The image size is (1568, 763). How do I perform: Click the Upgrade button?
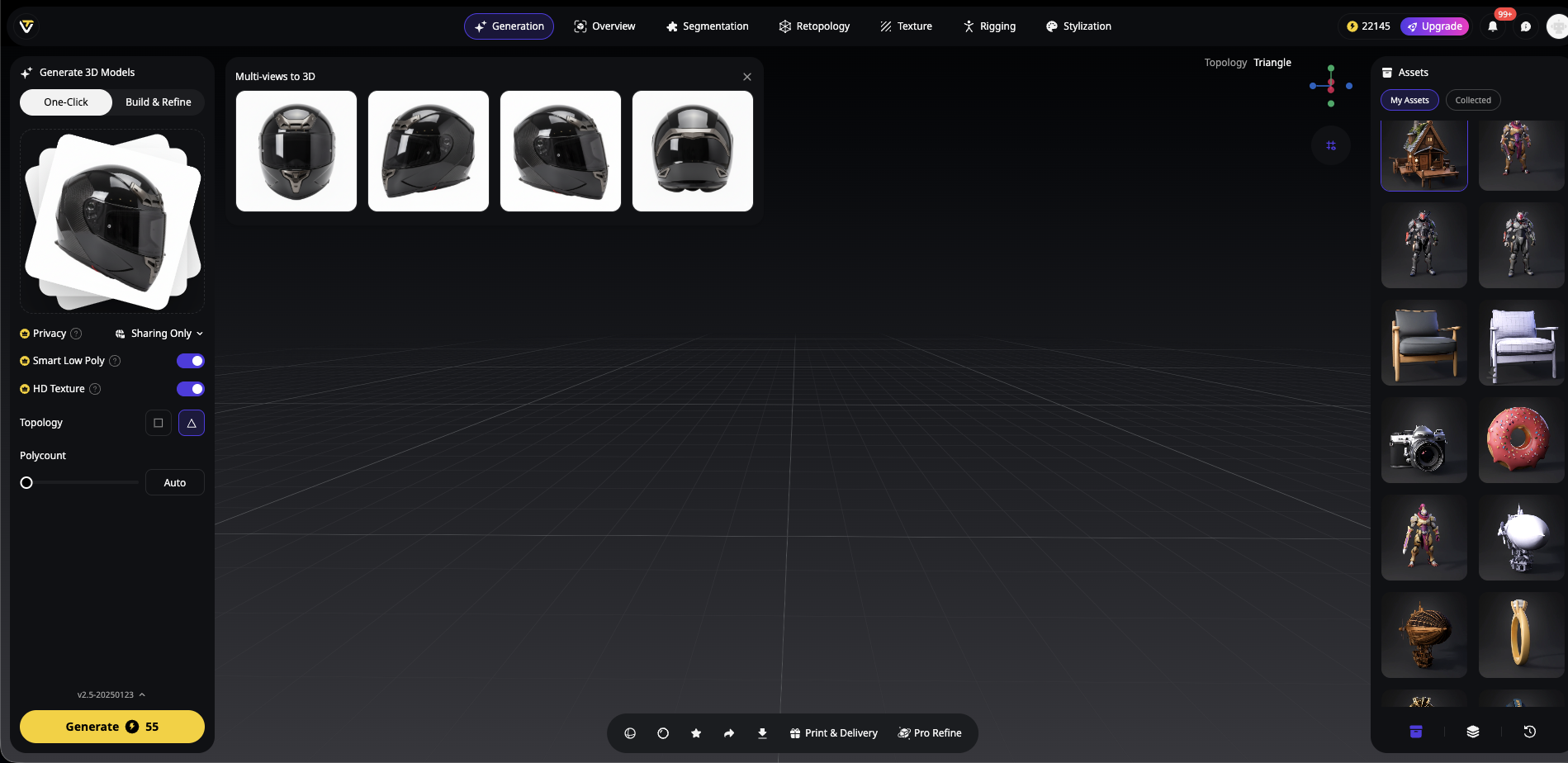(x=1435, y=26)
